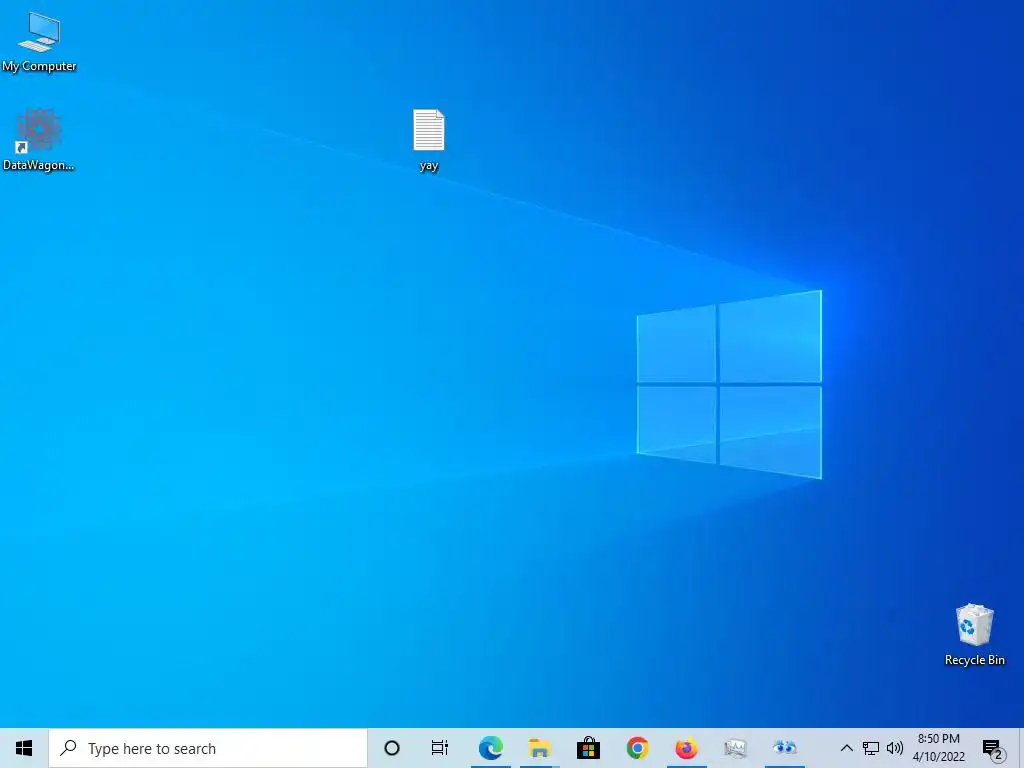Click the search magnifier icon

tap(69, 748)
